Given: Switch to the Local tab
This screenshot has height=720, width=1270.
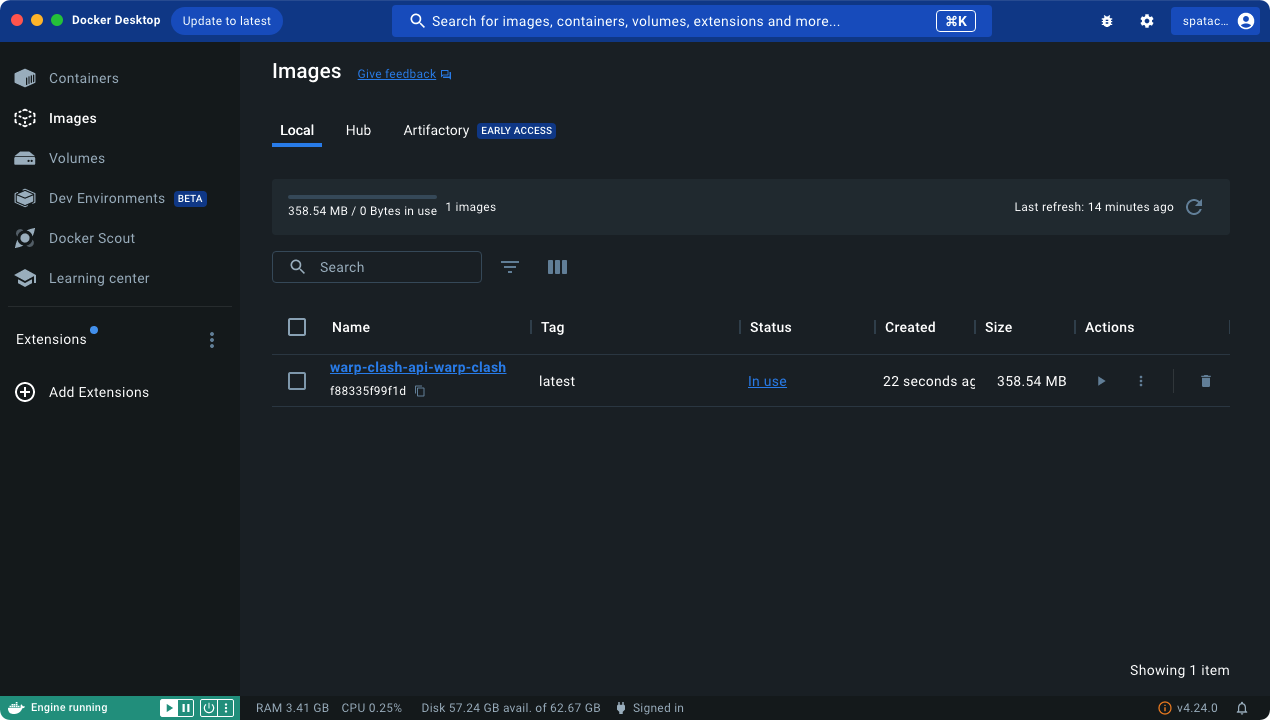Looking at the screenshot, I should (297, 130).
